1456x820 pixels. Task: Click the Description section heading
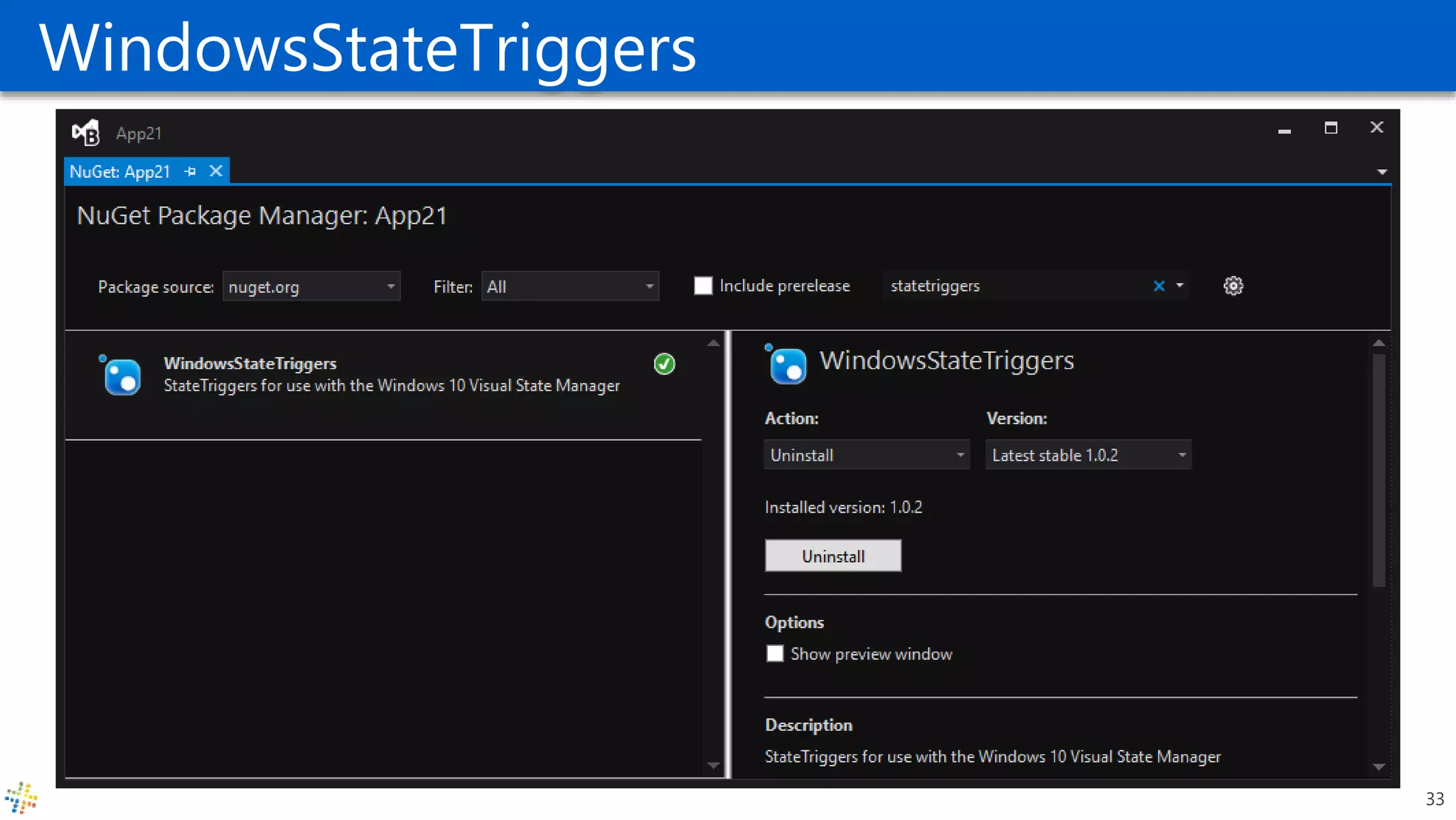click(808, 725)
